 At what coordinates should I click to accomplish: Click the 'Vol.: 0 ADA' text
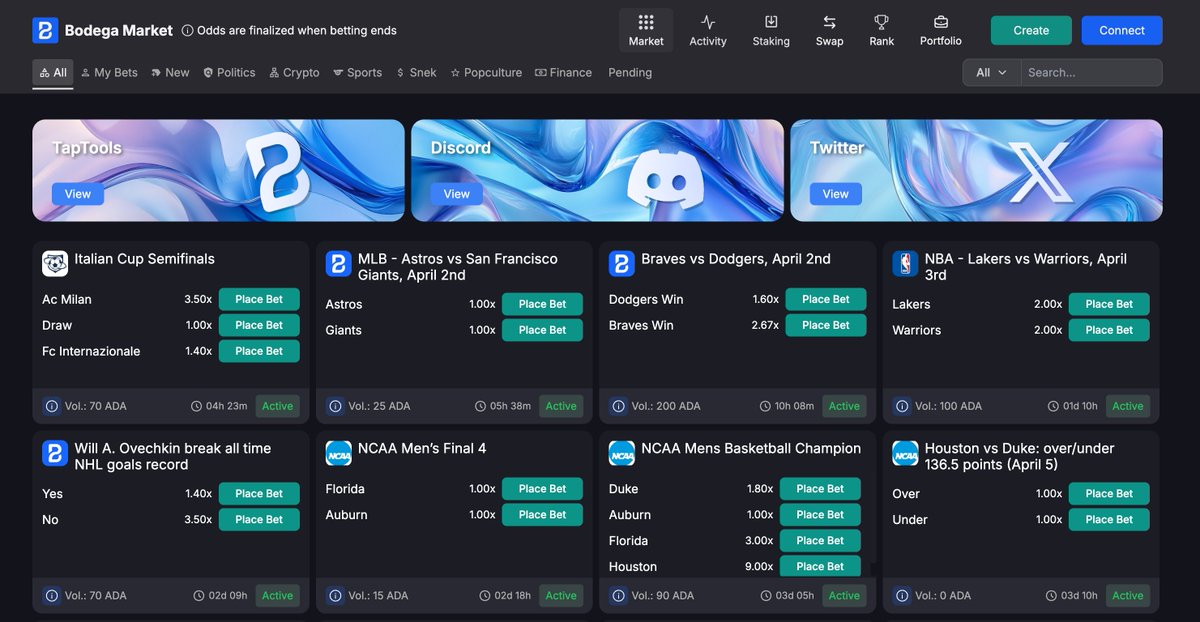(943, 596)
